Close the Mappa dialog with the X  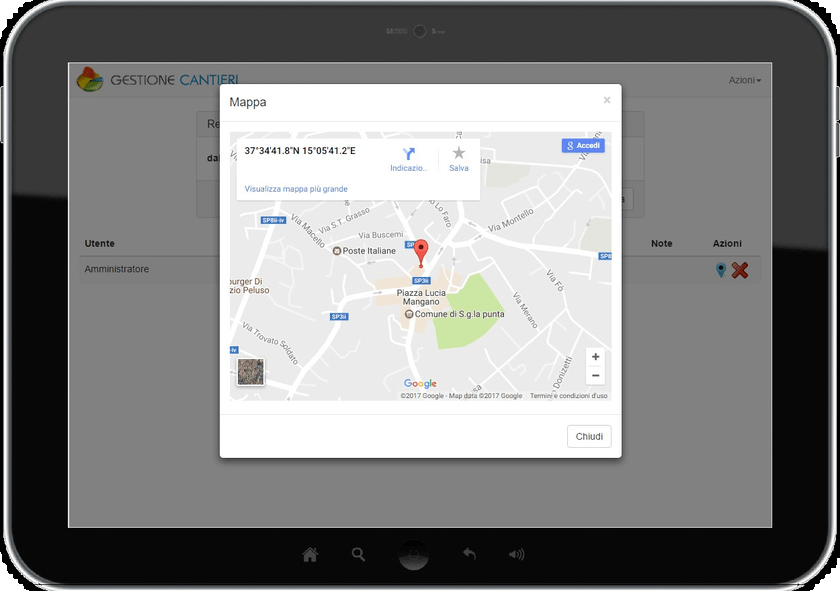point(606,100)
